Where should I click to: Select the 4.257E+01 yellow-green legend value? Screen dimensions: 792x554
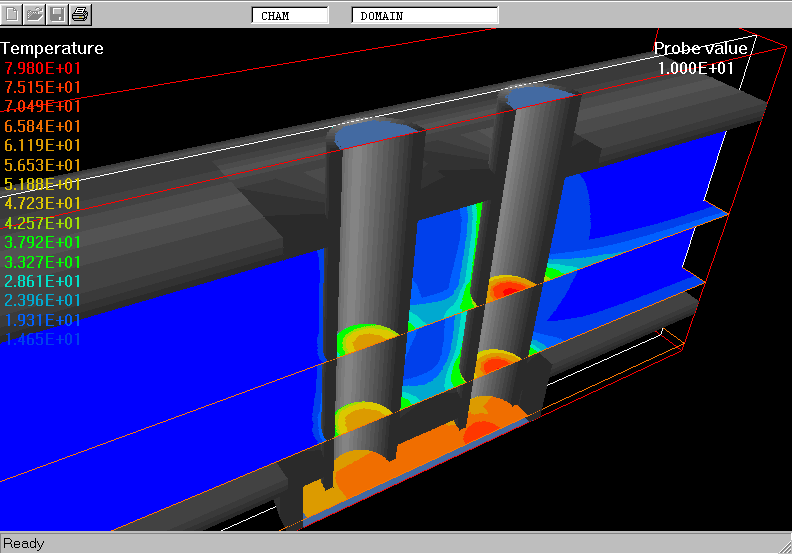(43, 223)
